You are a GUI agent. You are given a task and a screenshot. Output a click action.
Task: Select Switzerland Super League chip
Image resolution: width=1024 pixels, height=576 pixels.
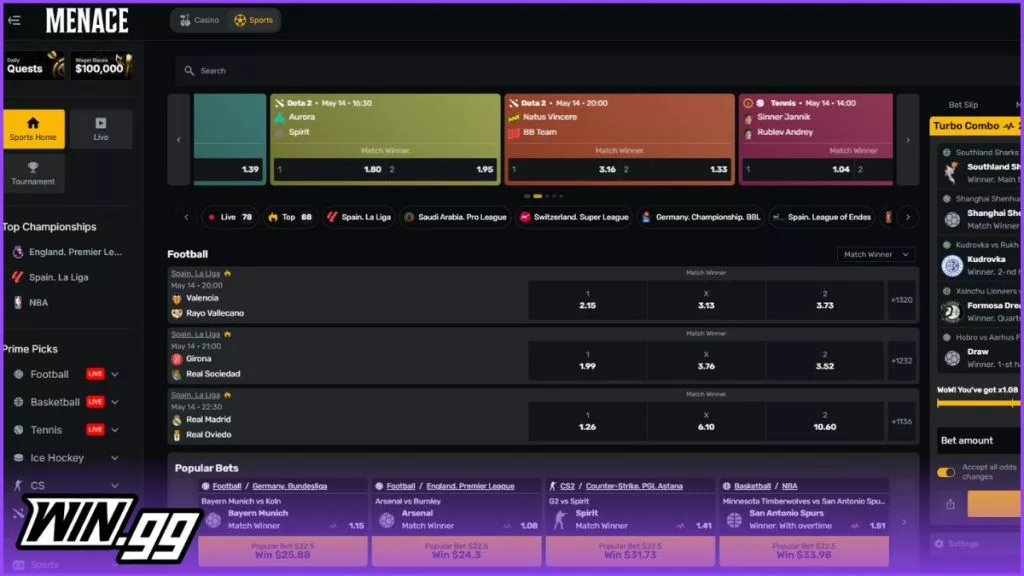pos(574,217)
